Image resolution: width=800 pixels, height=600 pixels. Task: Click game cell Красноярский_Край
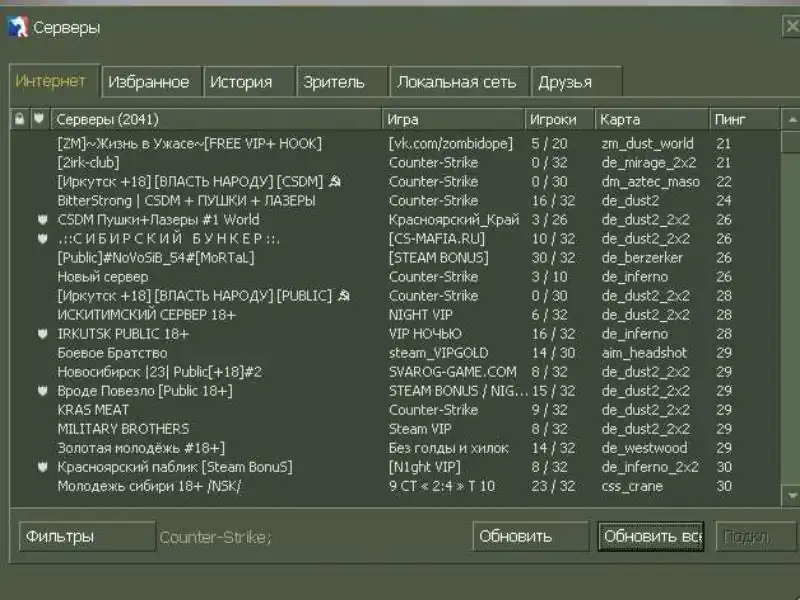tap(454, 220)
